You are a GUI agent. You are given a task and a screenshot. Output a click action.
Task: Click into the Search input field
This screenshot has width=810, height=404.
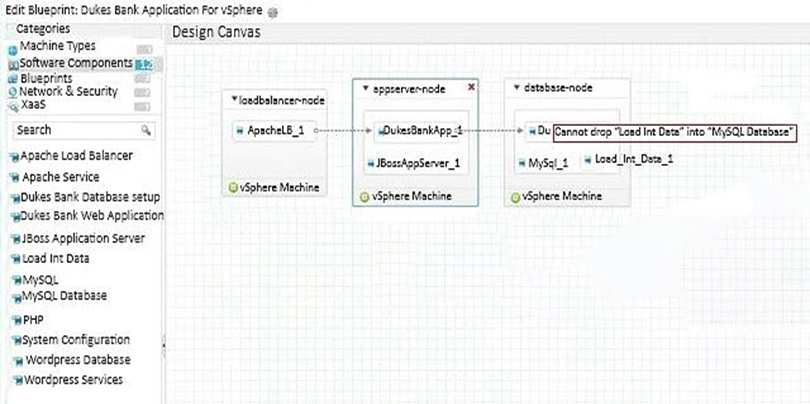point(75,130)
